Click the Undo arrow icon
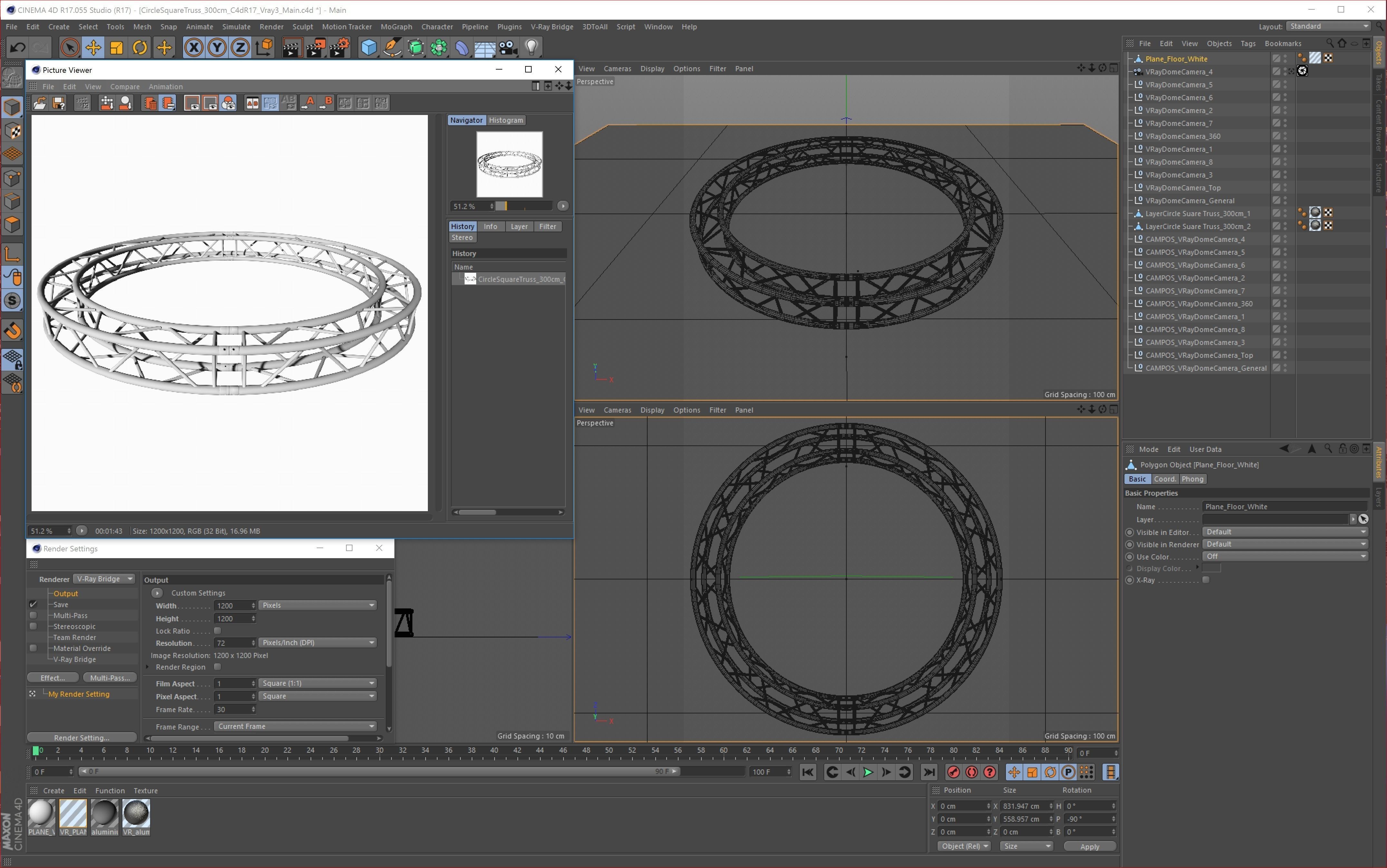 click(18, 47)
